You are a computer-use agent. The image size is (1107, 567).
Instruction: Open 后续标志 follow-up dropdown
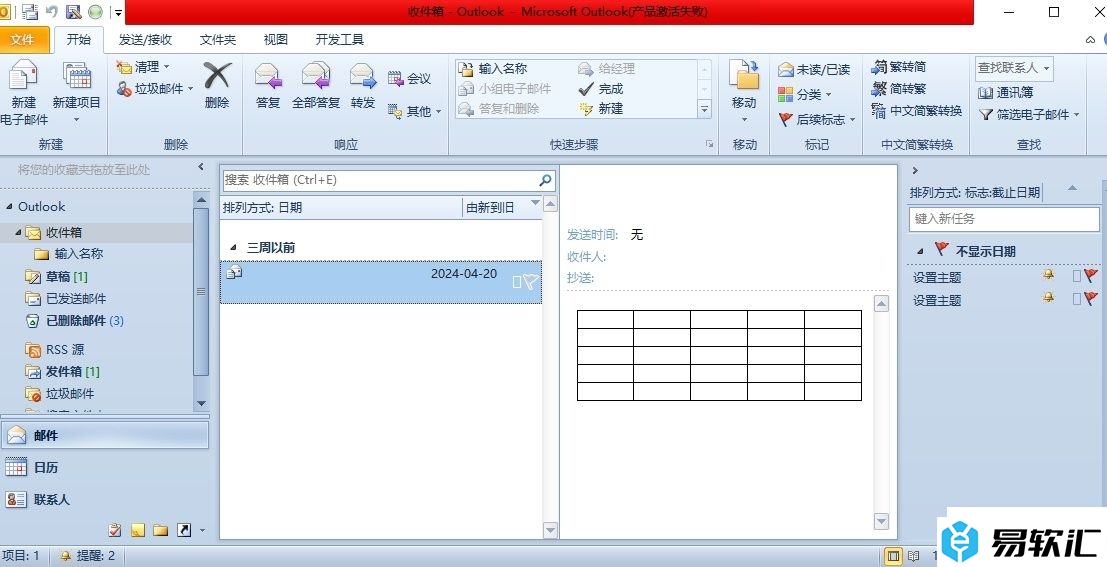tap(817, 119)
